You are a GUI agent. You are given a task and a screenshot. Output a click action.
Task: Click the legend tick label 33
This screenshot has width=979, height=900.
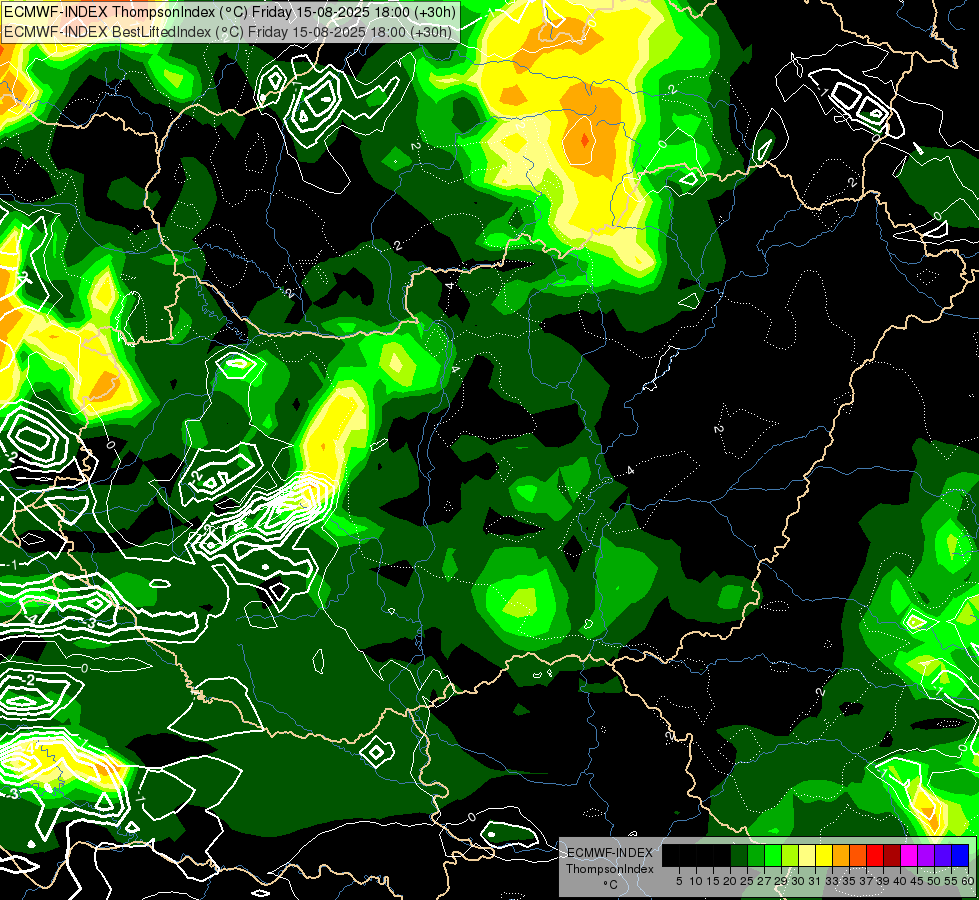coord(832,881)
